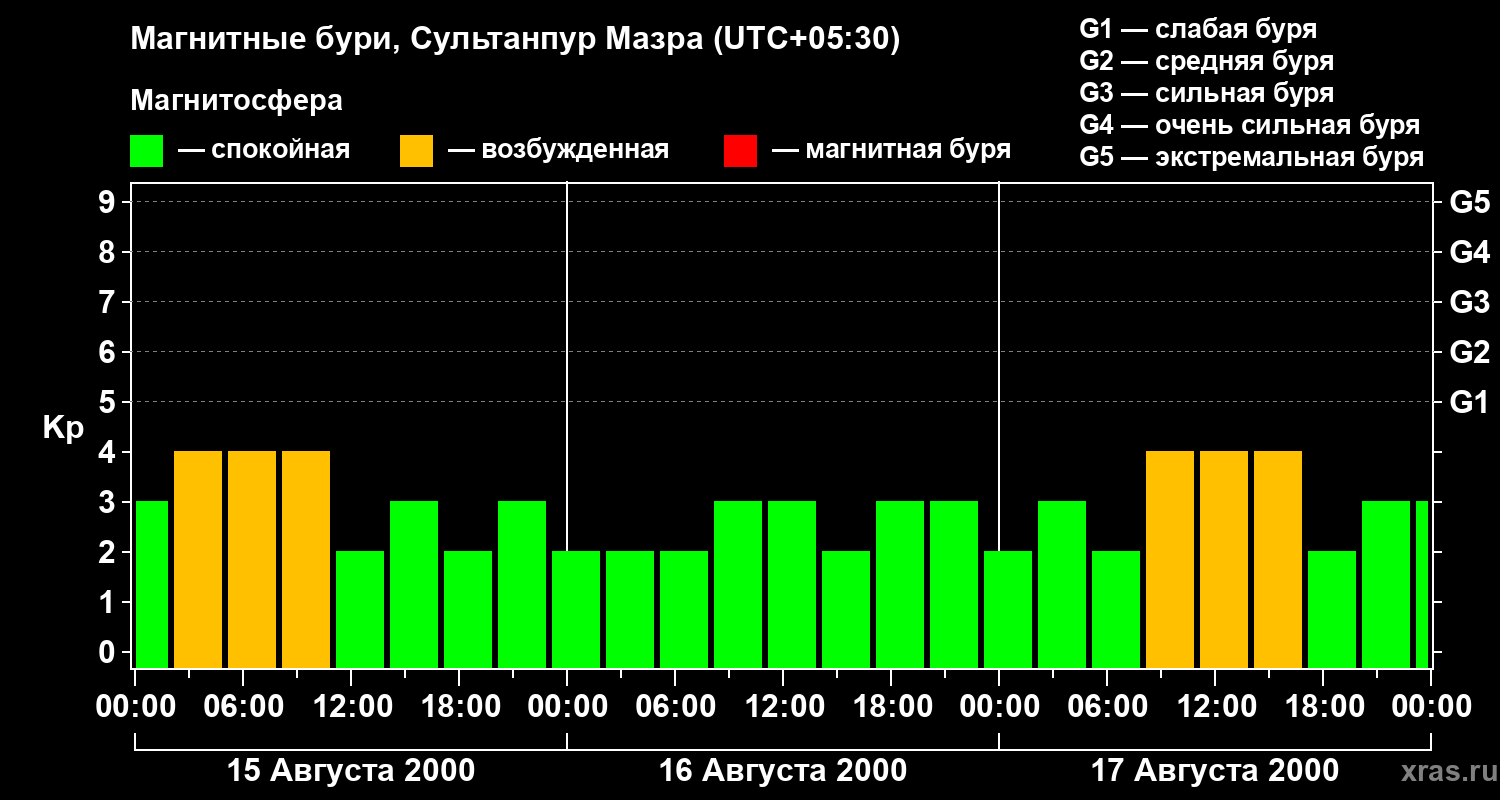Click the "12:00" time label above 16 Августа
The height and width of the screenshot is (800, 1500).
[783, 707]
